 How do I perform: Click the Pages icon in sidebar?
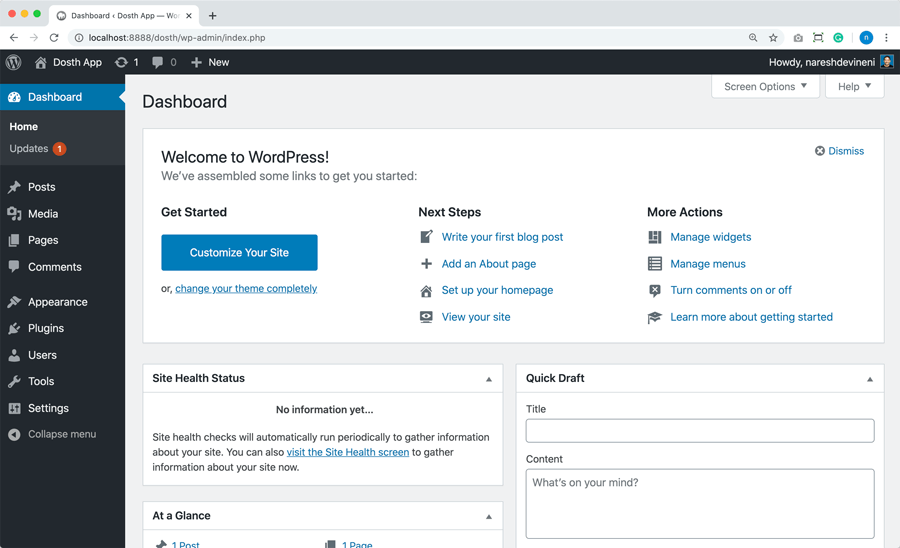point(14,240)
